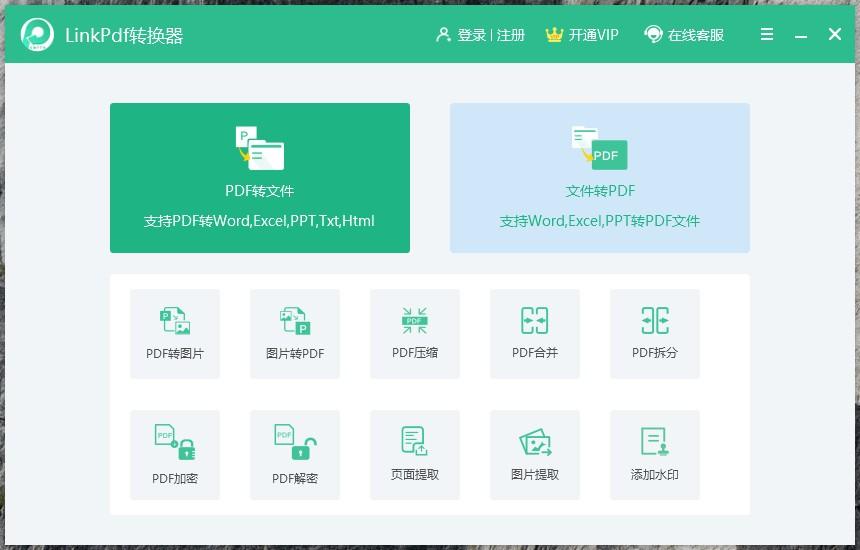This screenshot has width=860, height=550.
Task: Click the PDF转文件 card icon
Action: [260, 148]
